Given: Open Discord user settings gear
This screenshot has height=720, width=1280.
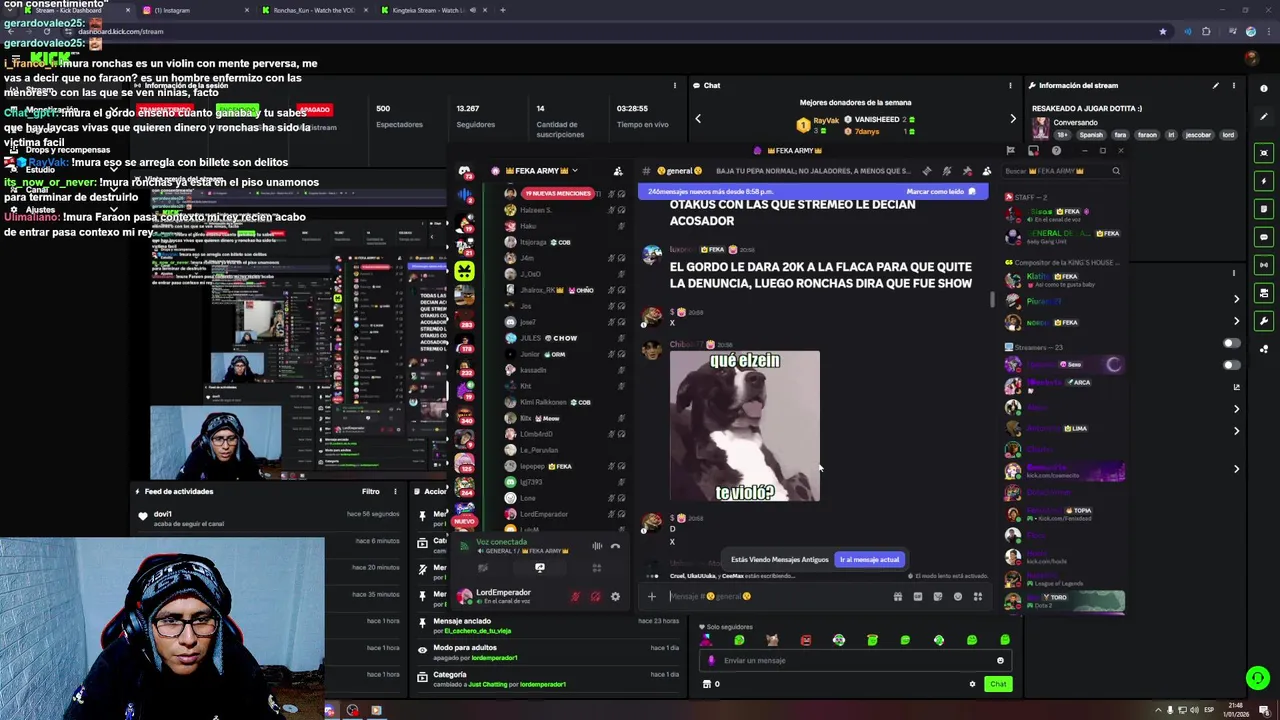Looking at the screenshot, I should click(615, 597).
